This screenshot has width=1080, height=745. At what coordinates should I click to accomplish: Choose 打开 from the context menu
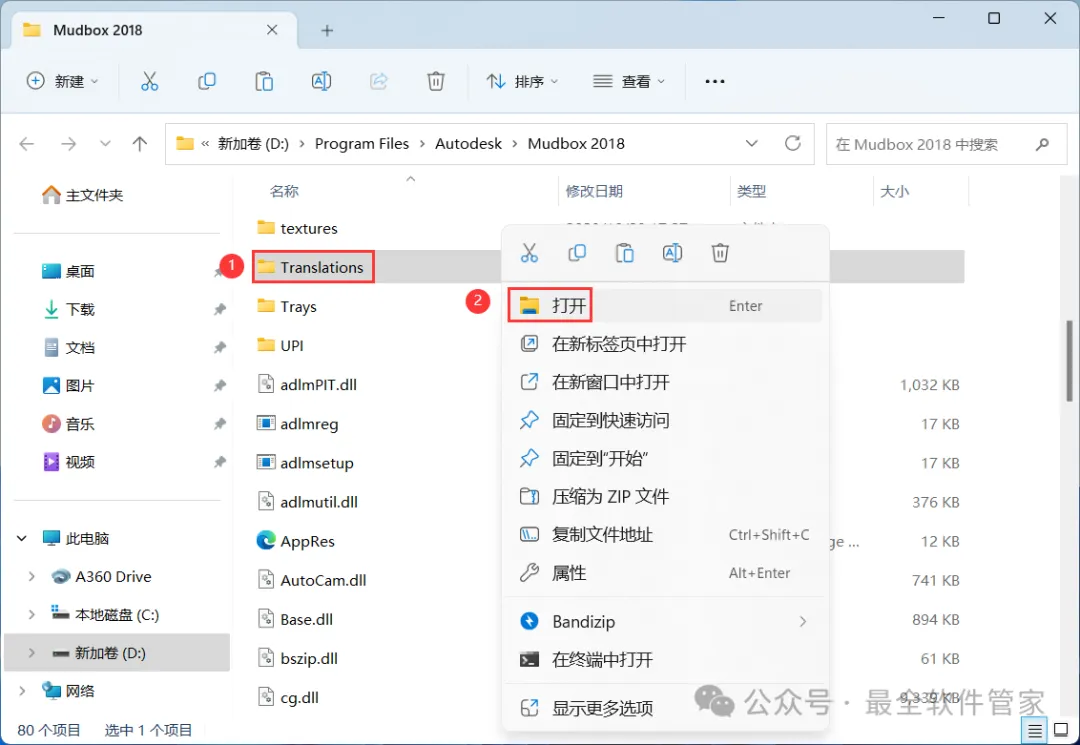[665, 306]
